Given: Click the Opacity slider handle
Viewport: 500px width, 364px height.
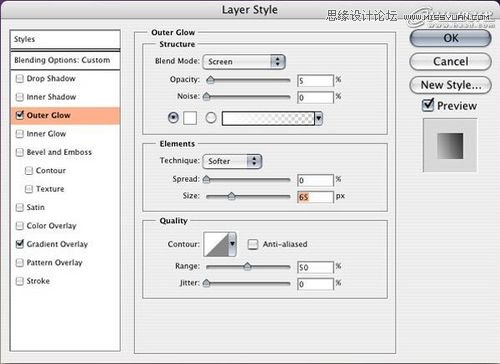Looking at the screenshot, I should coord(210,80).
